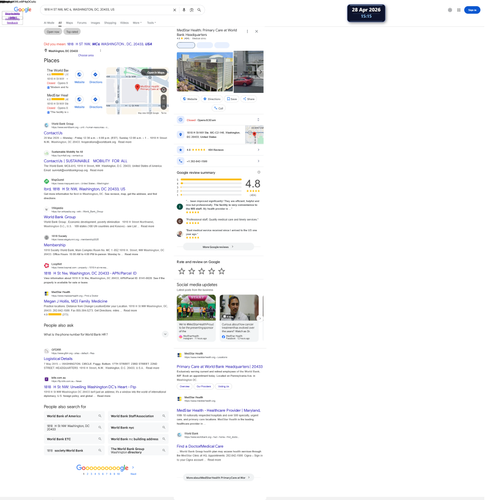The image size is (487, 500).
Task: Rate five stars under Rate and review
Action: click(x=222, y=271)
